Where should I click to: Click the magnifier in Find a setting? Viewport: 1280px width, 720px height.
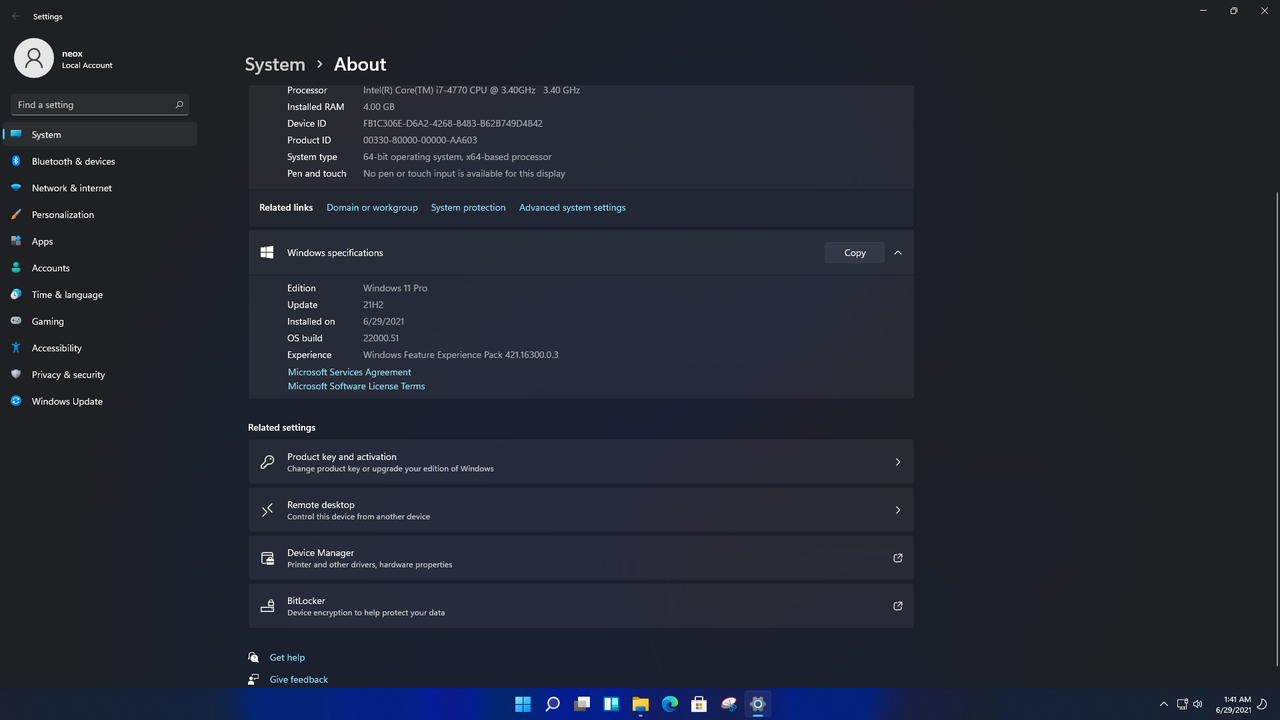pos(179,104)
